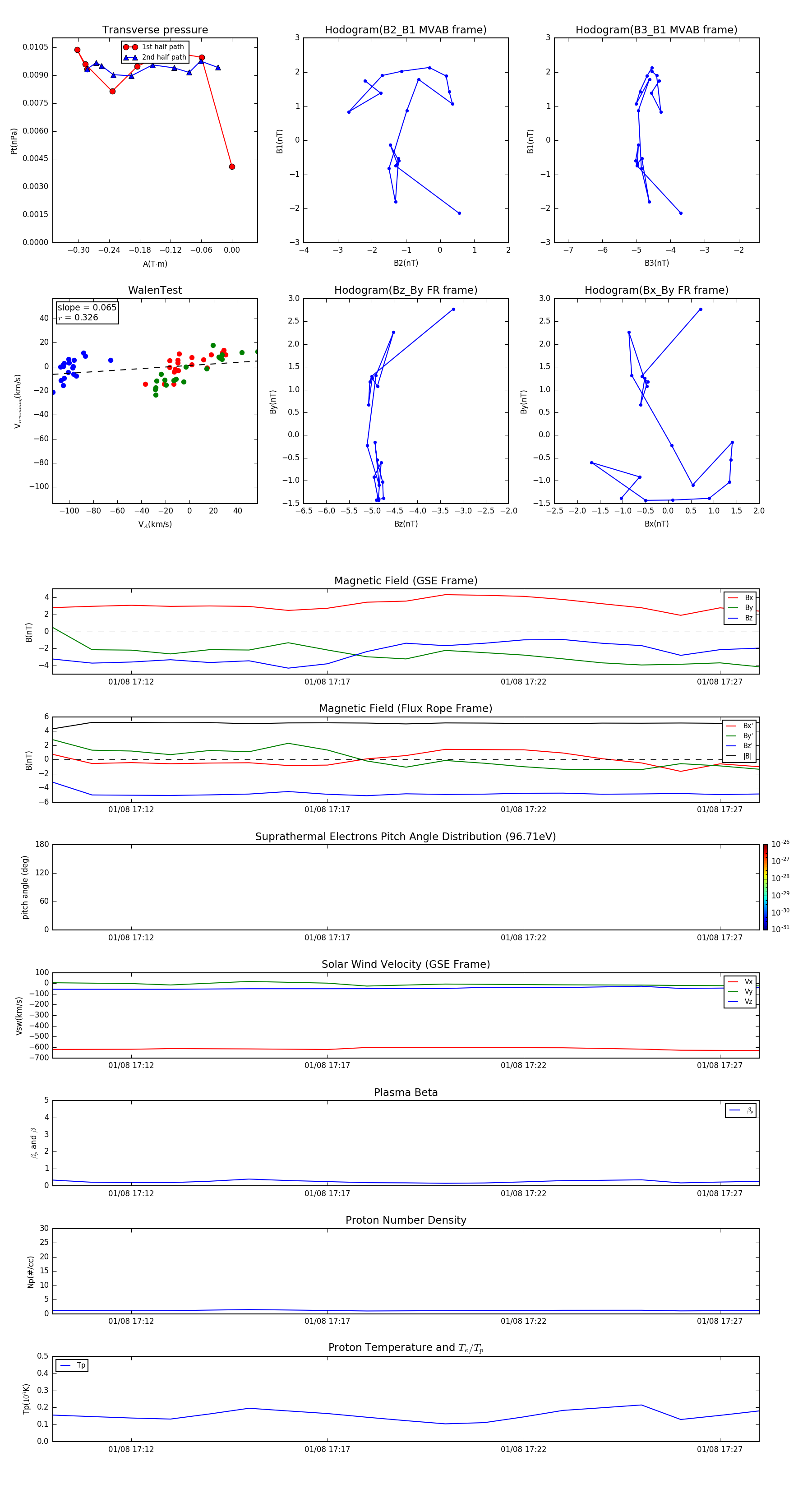
Task: Click the dashed fit line in WalenTest plot
Action: [x=155, y=368]
